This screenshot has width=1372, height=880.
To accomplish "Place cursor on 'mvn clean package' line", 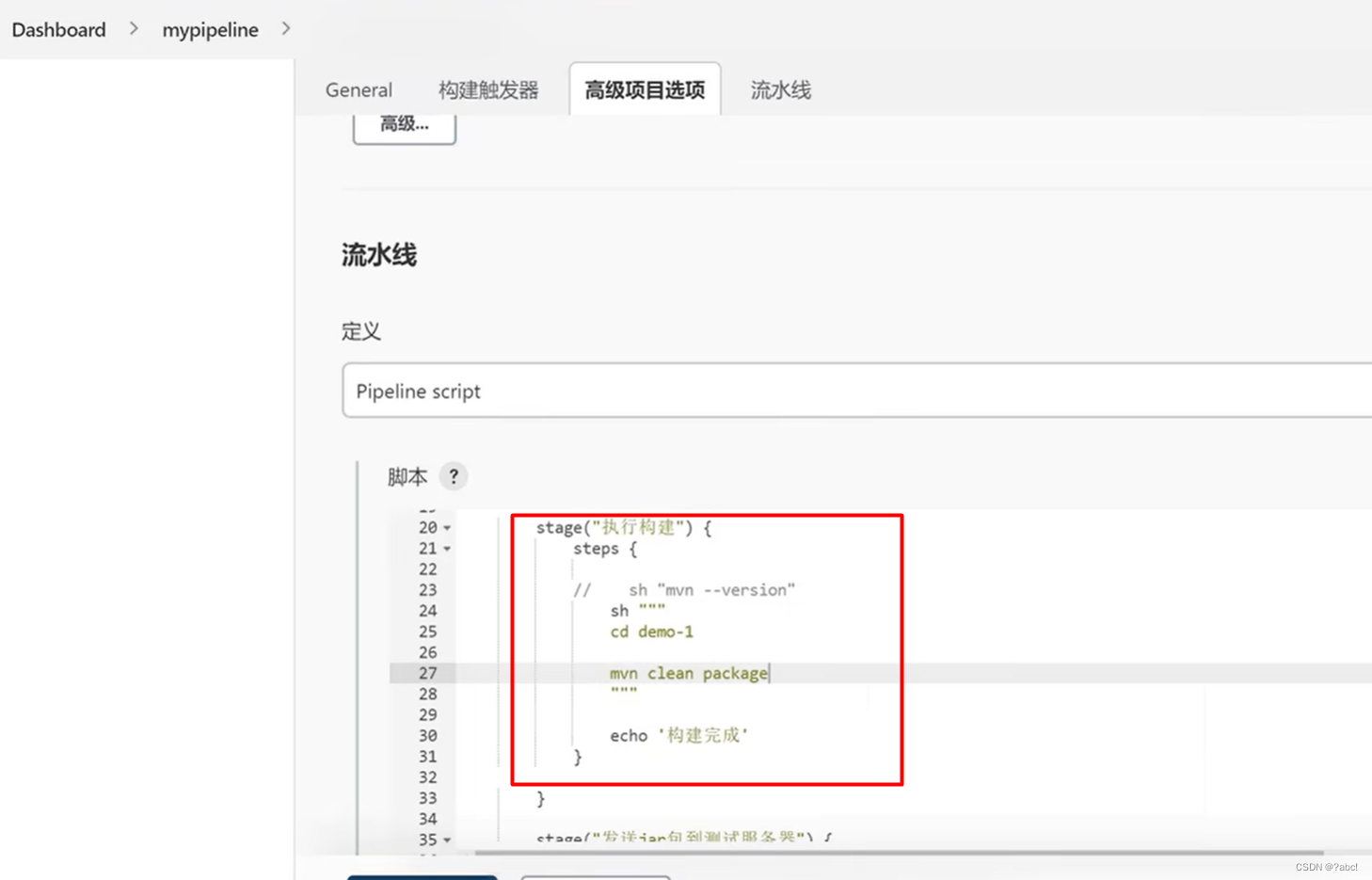I will click(689, 673).
